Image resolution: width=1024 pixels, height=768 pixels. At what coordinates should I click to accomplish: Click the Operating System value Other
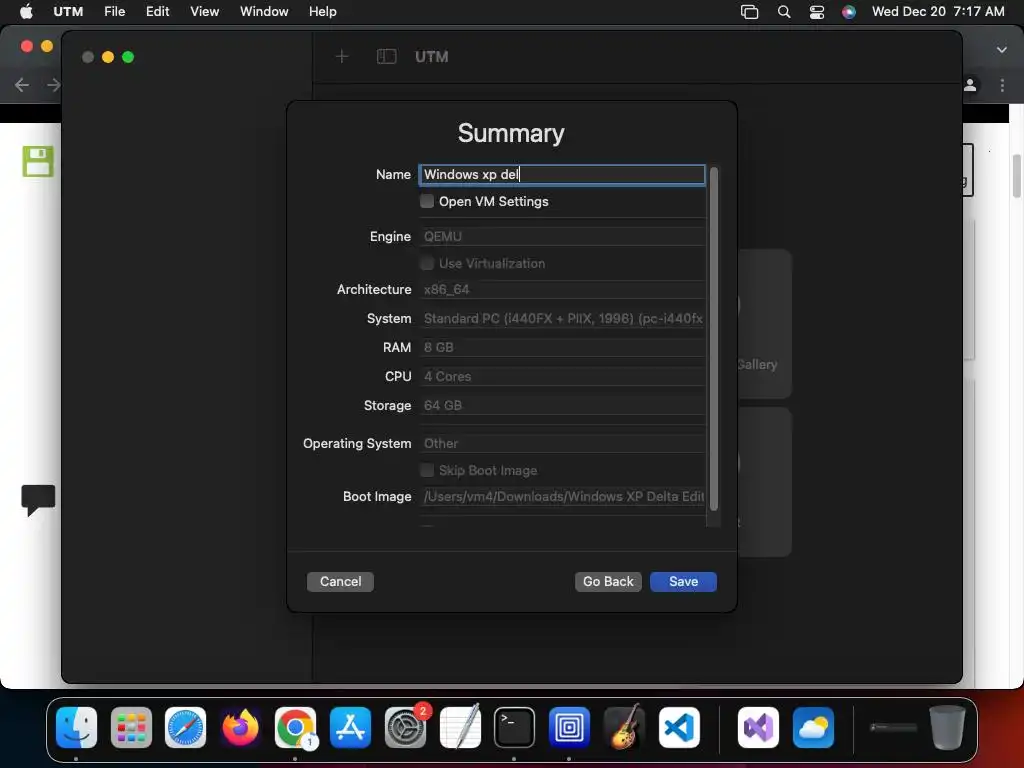click(x=562, y=443)
